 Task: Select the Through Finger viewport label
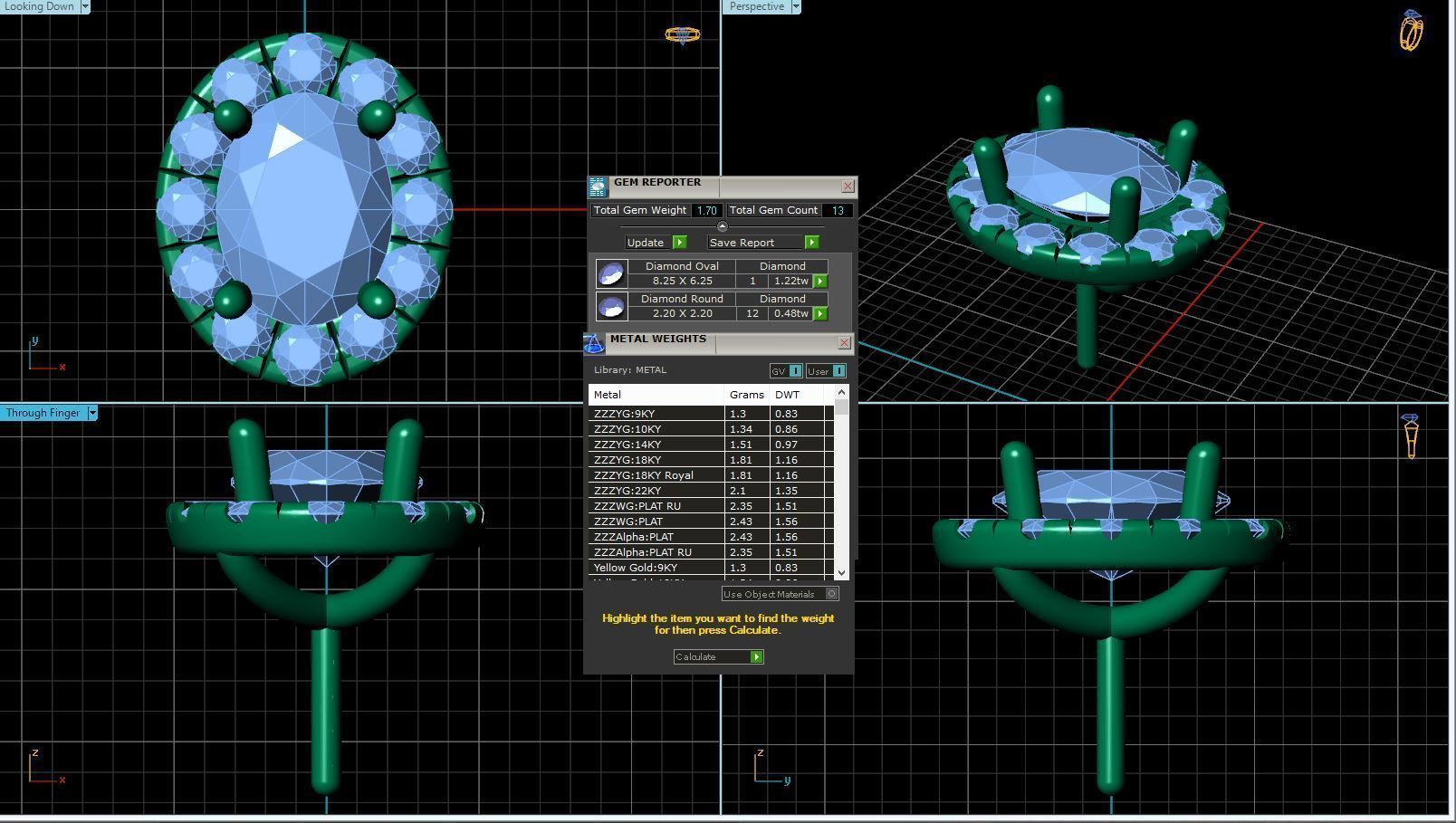click(43, 413)
